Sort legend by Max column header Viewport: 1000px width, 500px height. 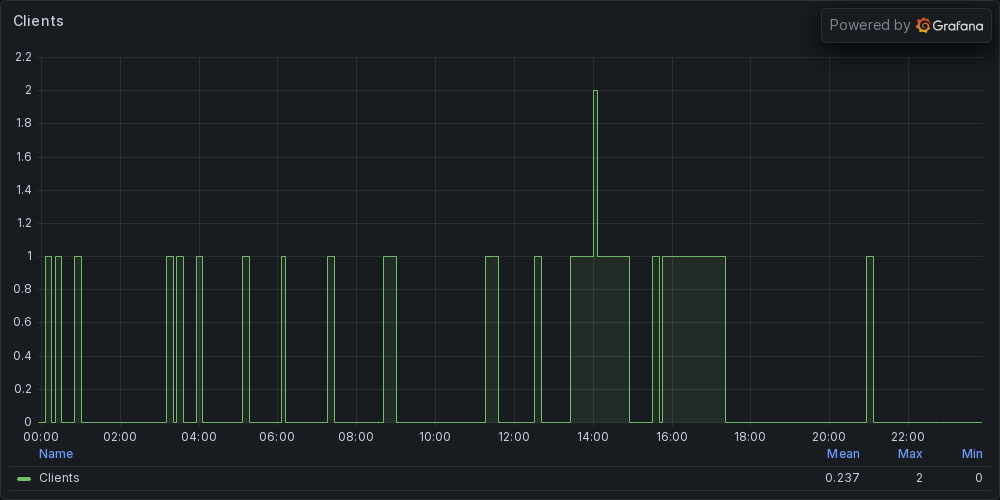910,454
